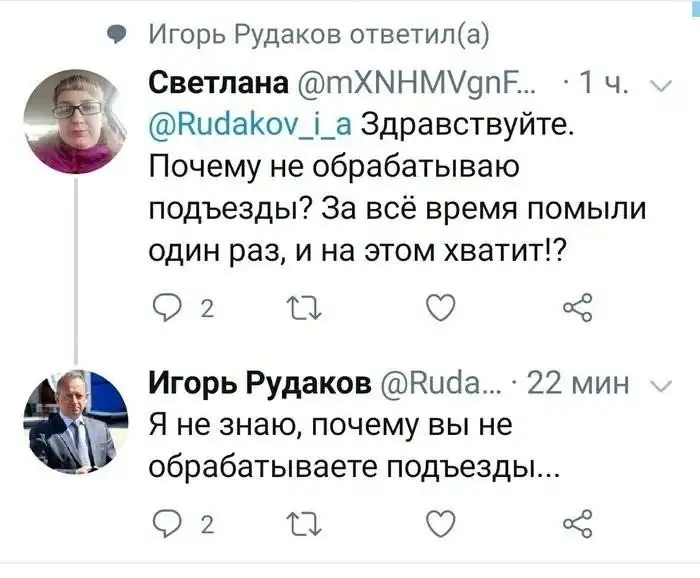This screenshot has width=700, height=578.
Task: Click the speech bubble icon beside the header
Action: 117,36
